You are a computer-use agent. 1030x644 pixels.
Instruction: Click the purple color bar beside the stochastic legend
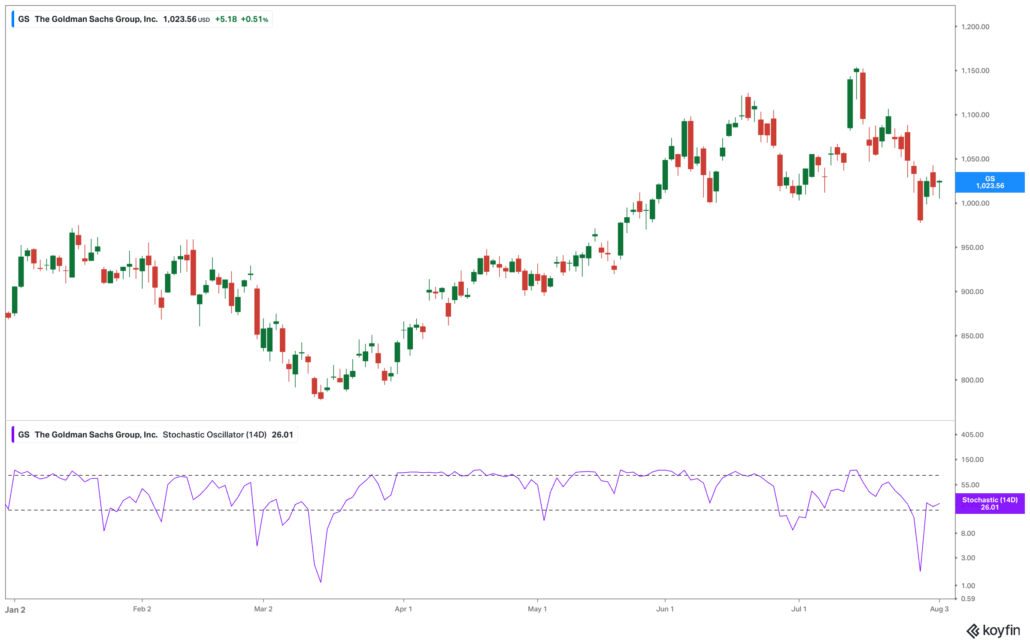tap(13, 434)
